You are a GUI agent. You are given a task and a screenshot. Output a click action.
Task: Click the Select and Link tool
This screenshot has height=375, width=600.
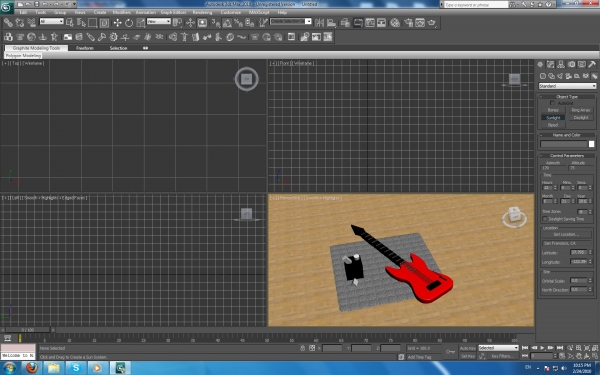[x=8, y=23]
